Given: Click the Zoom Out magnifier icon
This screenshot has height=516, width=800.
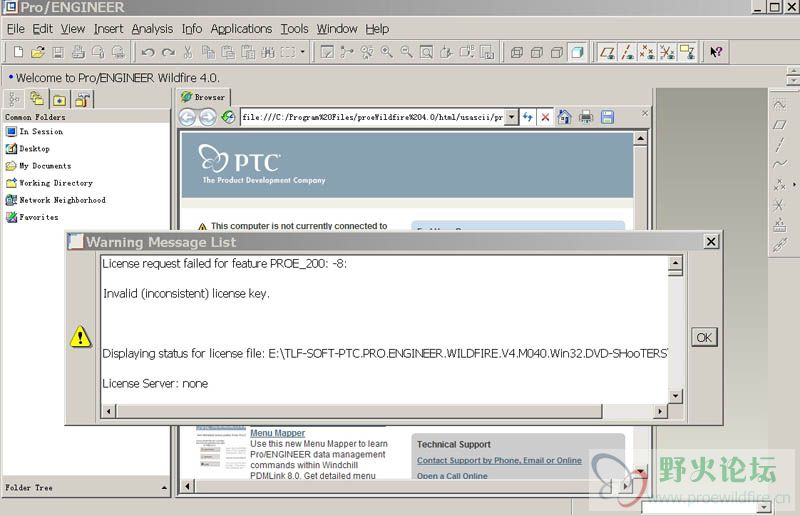Looking at the screenshot, I should pyautogui.click(x=406, y=52).
